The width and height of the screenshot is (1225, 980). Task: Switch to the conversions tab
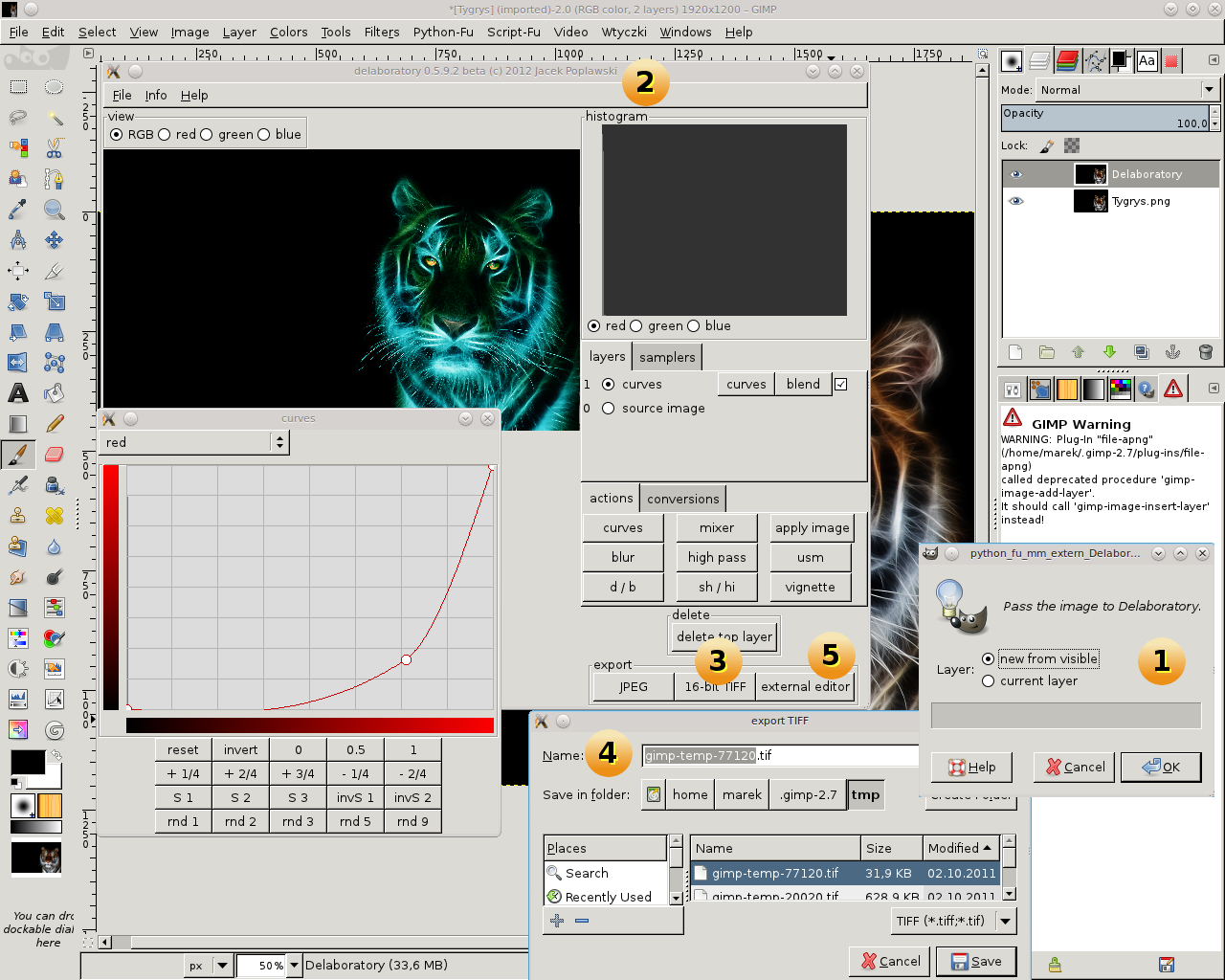click(682, 499)
